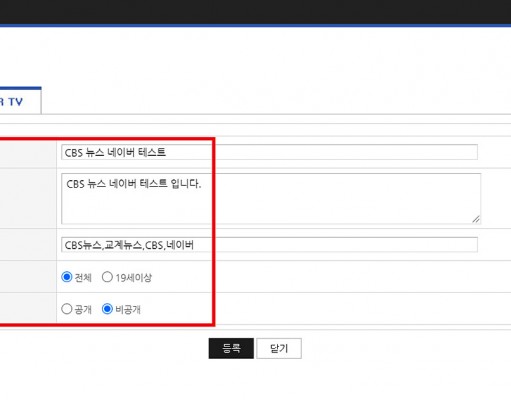511x400 pixels.
Task: Click the gray label cell beside tags field
Action: point(28,245)
